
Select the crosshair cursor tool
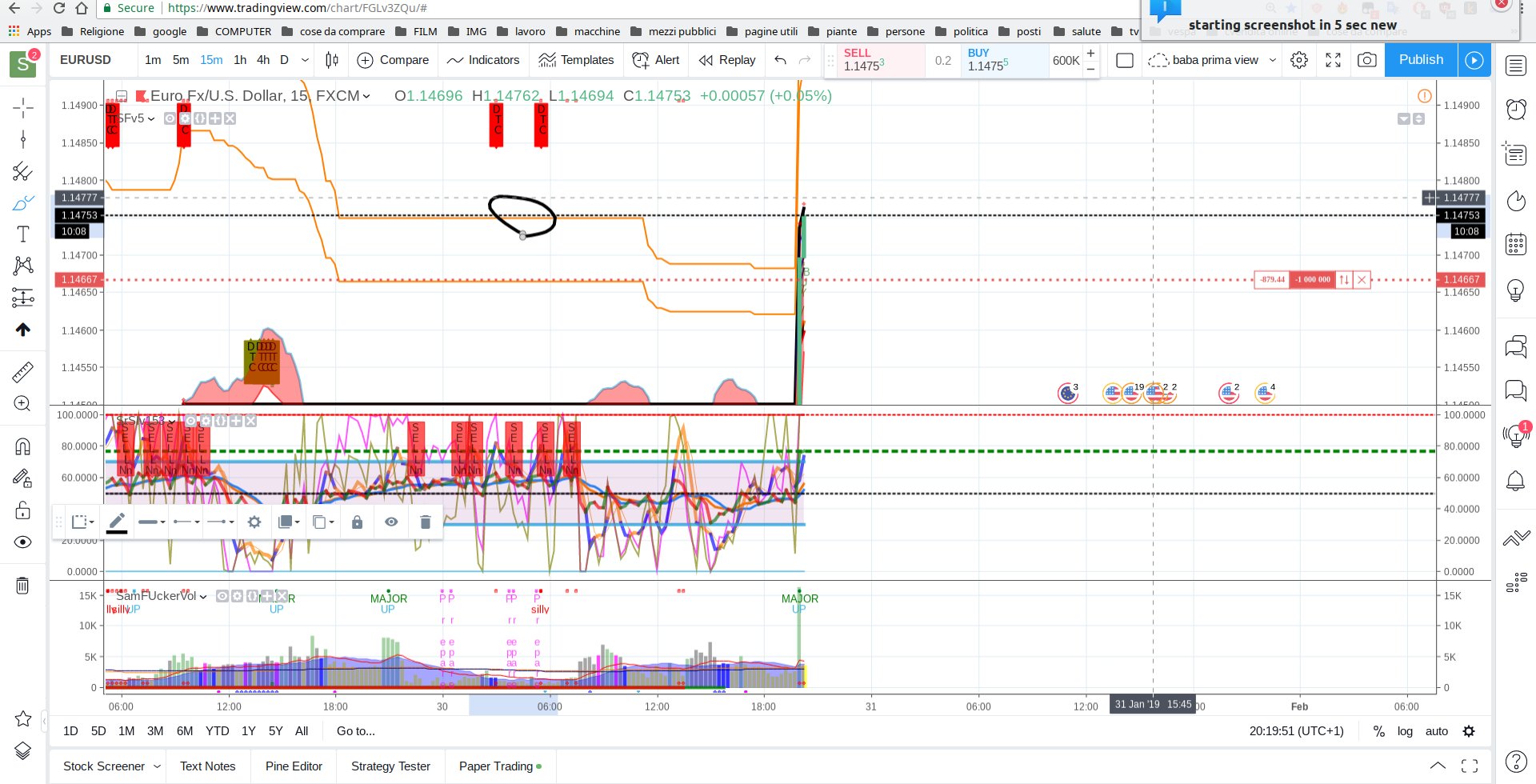[x=22, y=107]
